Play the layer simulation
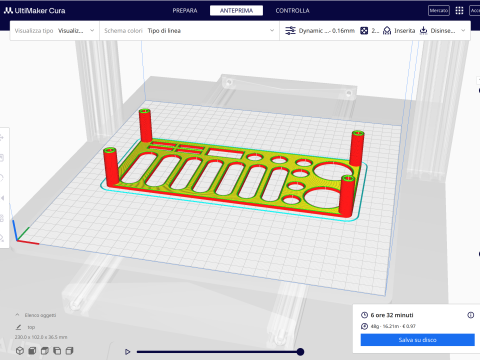This screenshot has width=480, height=360. [x=127, y=352]
